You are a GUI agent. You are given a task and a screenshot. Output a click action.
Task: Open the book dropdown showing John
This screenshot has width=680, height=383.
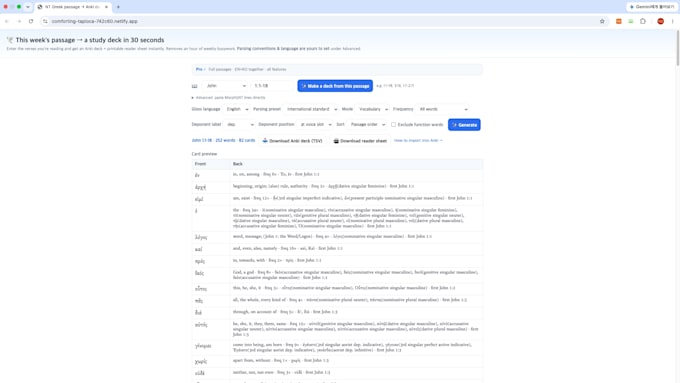point(226,86)
